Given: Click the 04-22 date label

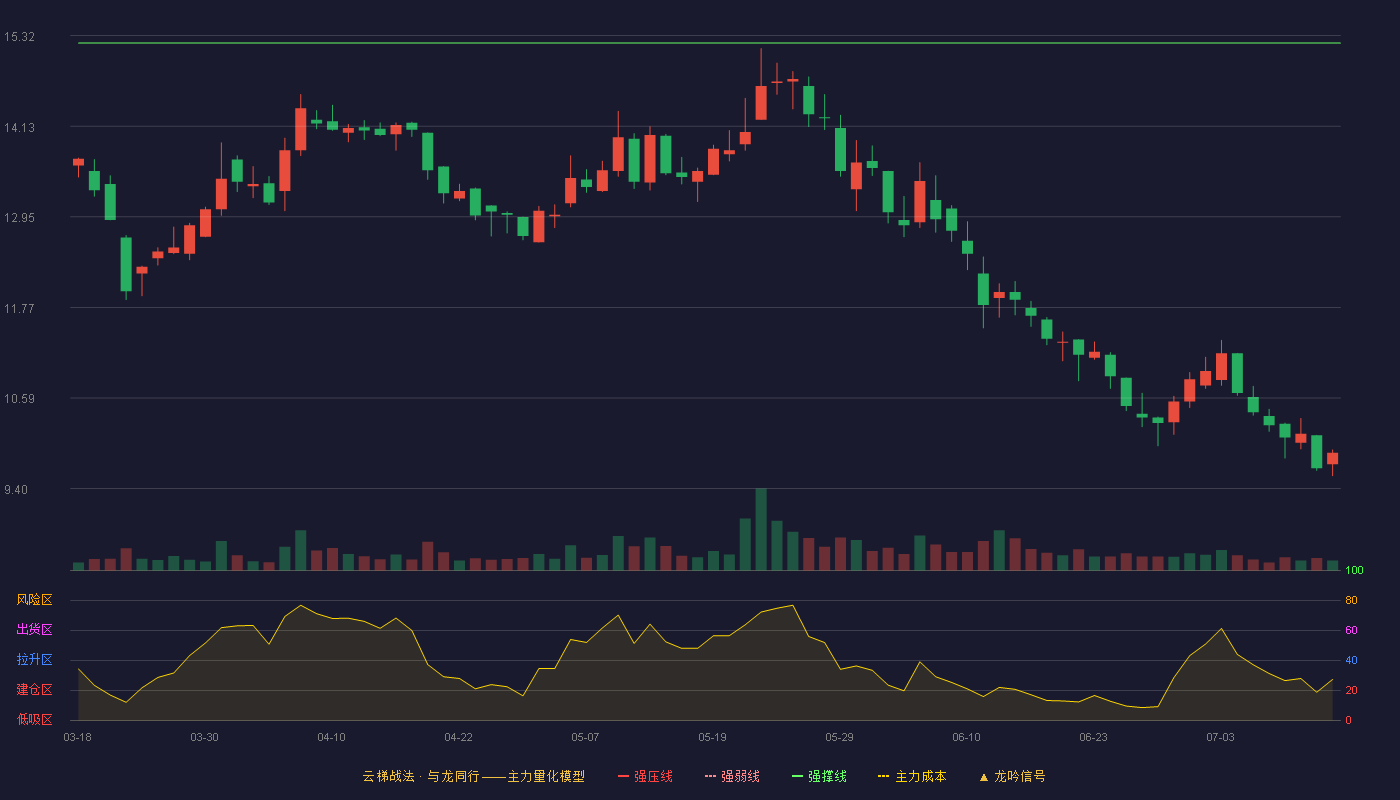Looking at the screenshot, I should 458,737.
